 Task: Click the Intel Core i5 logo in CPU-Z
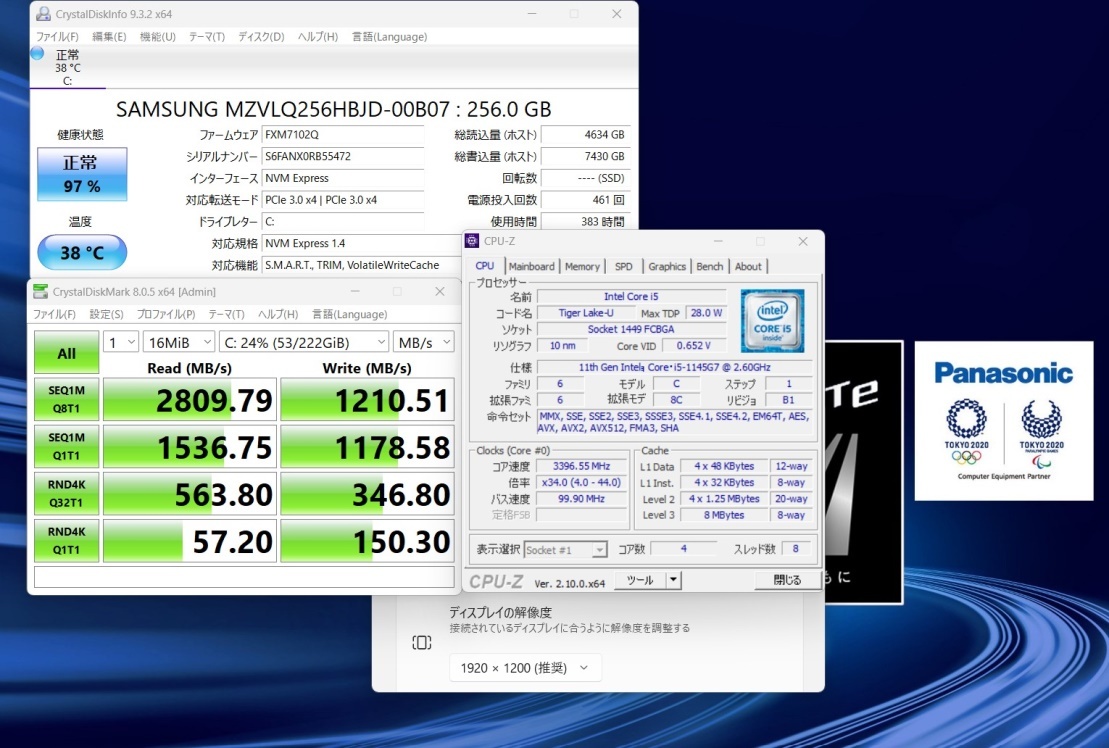(772, 321)
